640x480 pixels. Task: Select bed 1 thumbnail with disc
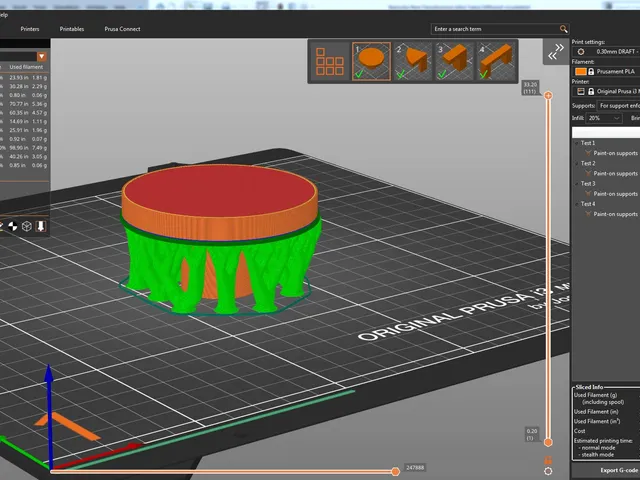371,62
